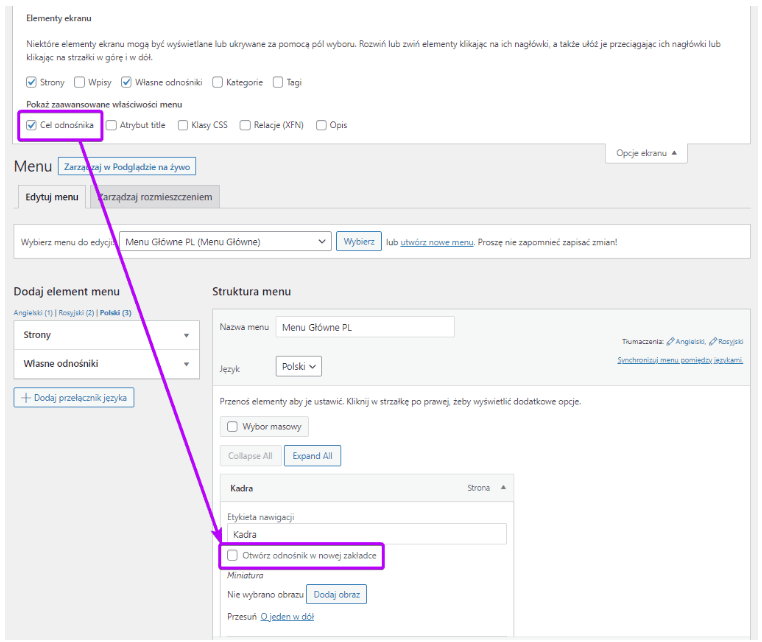Select the Edytuj menu tab
This screenshot has height=642, width=762.
click(51, 197)
